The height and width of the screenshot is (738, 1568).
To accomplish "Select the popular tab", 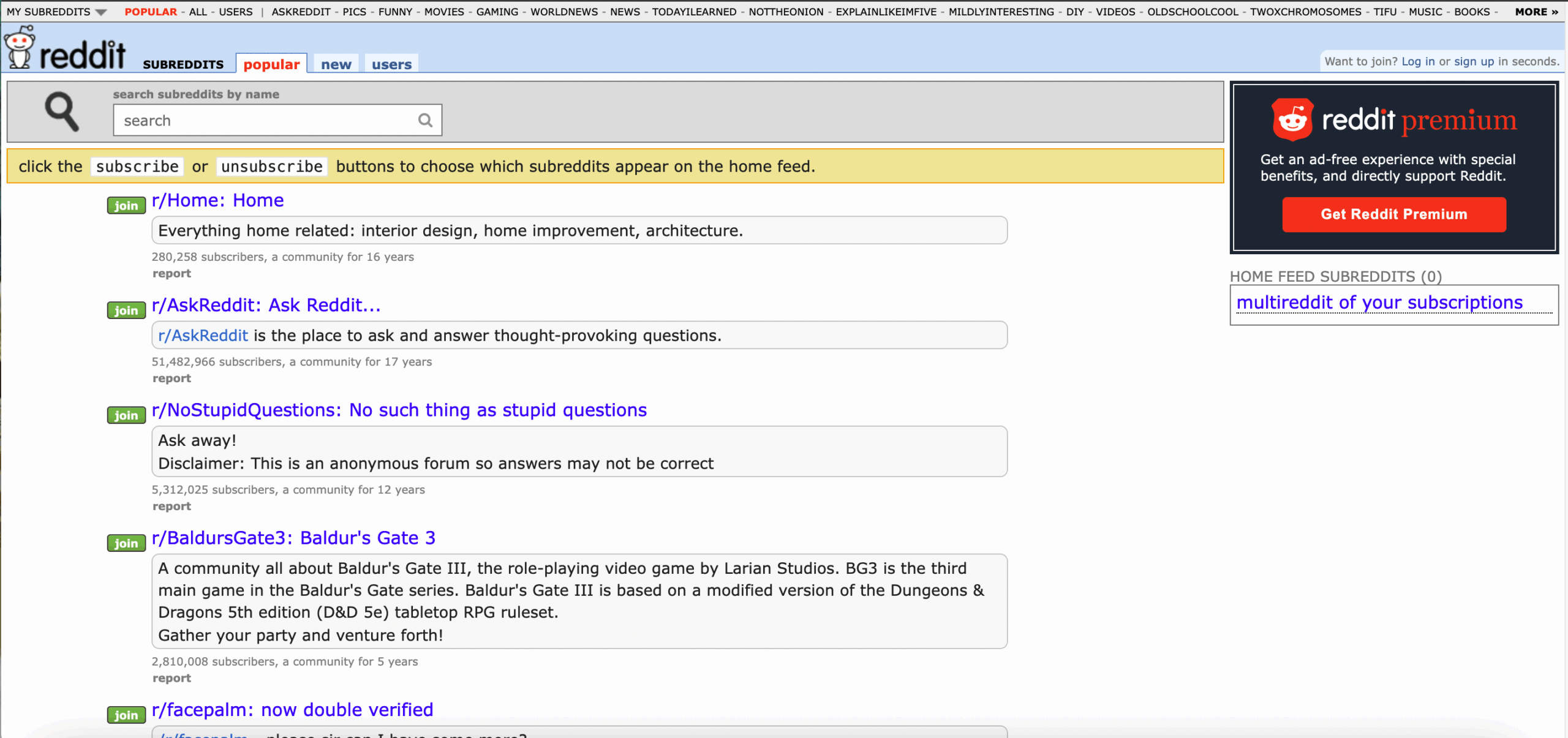I will 271,64.
